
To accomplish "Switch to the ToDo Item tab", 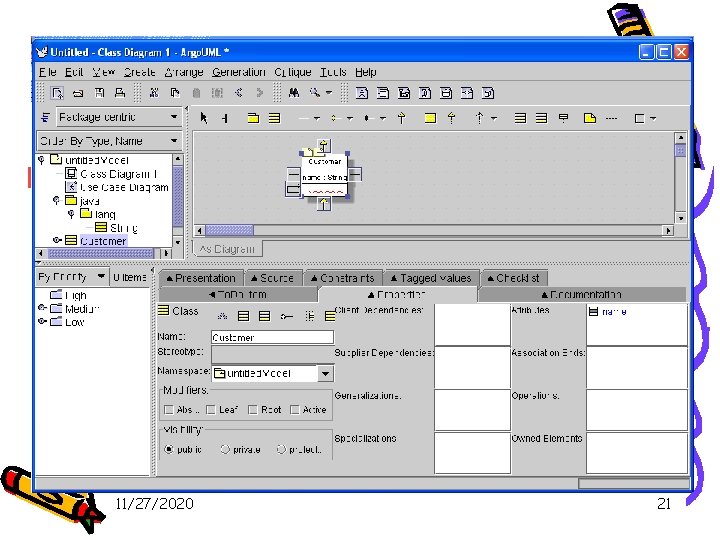I will [237, 294].
